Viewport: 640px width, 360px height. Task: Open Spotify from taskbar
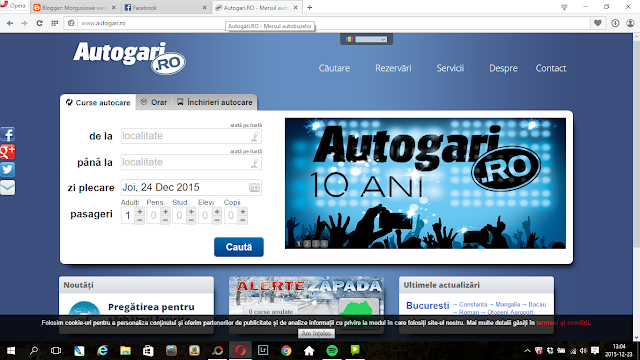click(332, 351)
